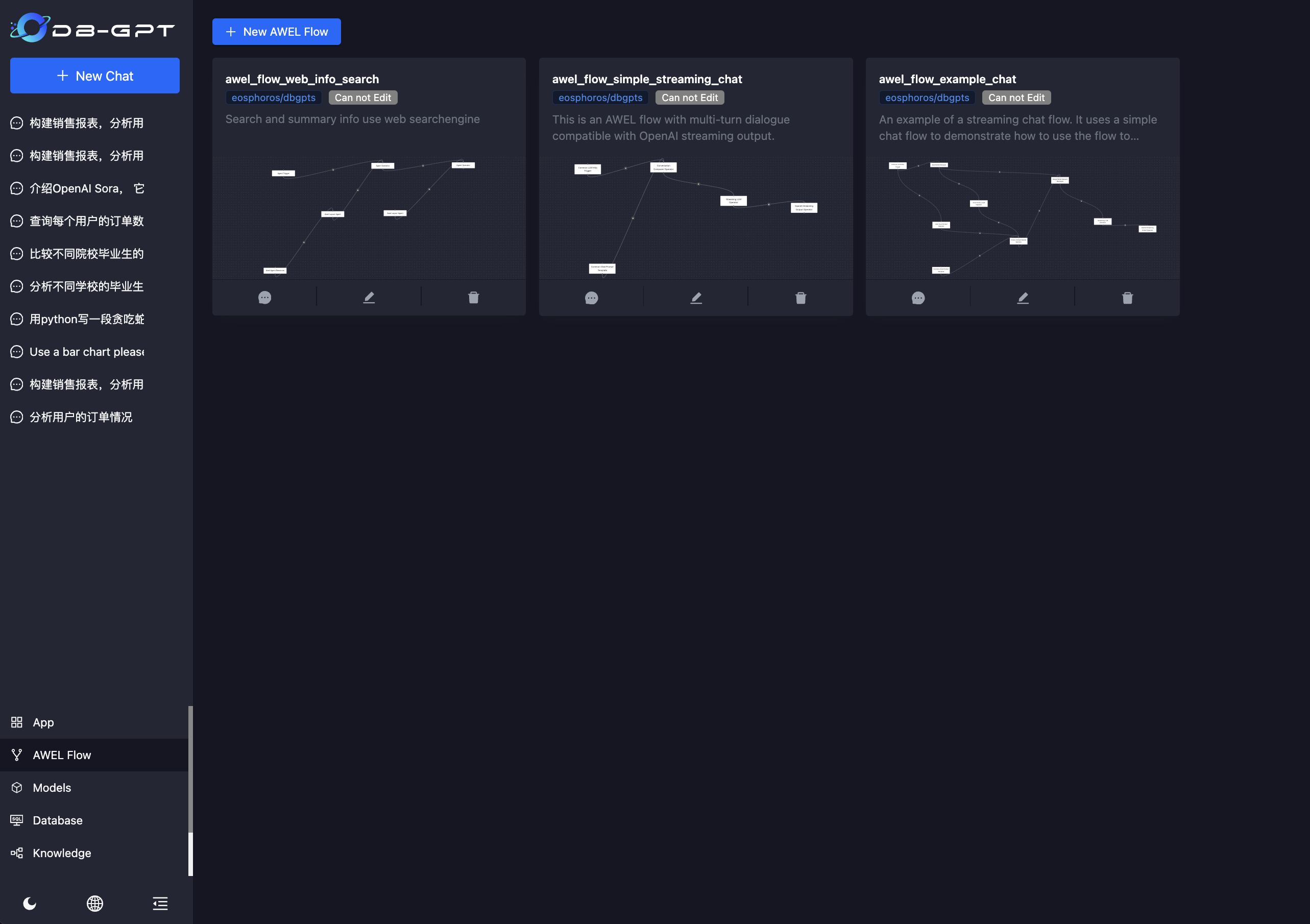This screenshot has height=924, width=1310.
Task: Open chat for awel_flow_web_info_search
Action: (264, 297)
